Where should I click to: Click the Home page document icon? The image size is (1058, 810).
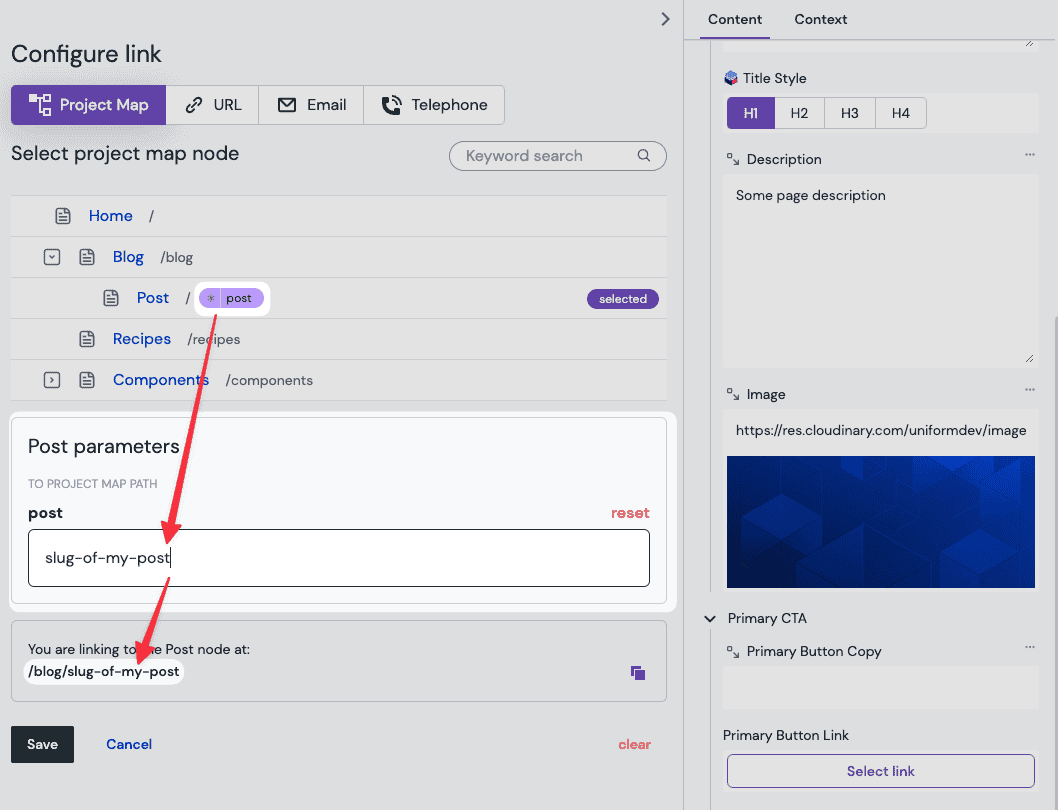(x=63, y=216)
